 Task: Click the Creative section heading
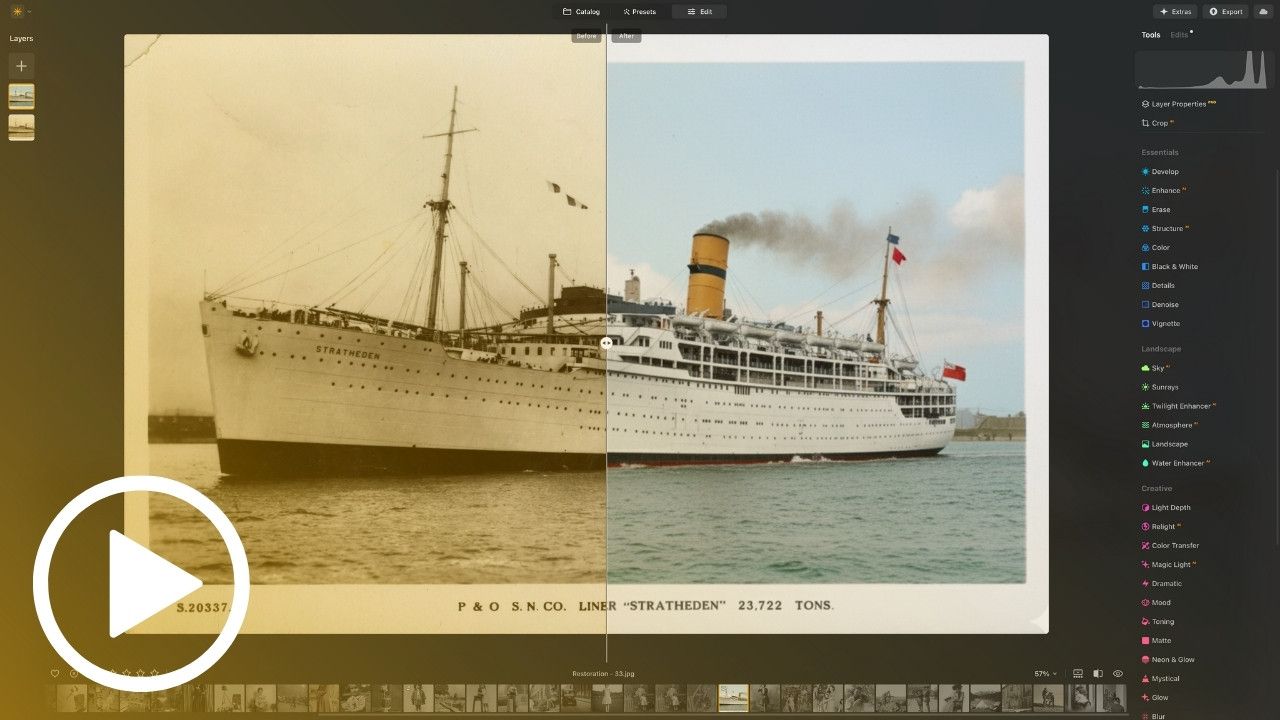(1157, 489)
